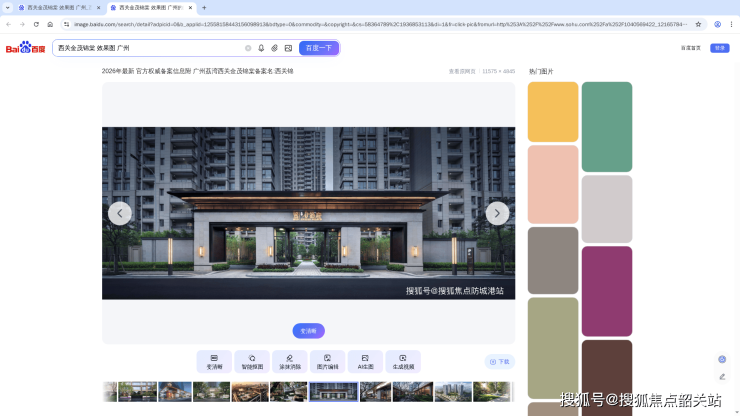Image resolution: width=740 pixels, height=416 pixels.
Task: Bookmark this page with star icon
Action: click(x=698, y=24)
